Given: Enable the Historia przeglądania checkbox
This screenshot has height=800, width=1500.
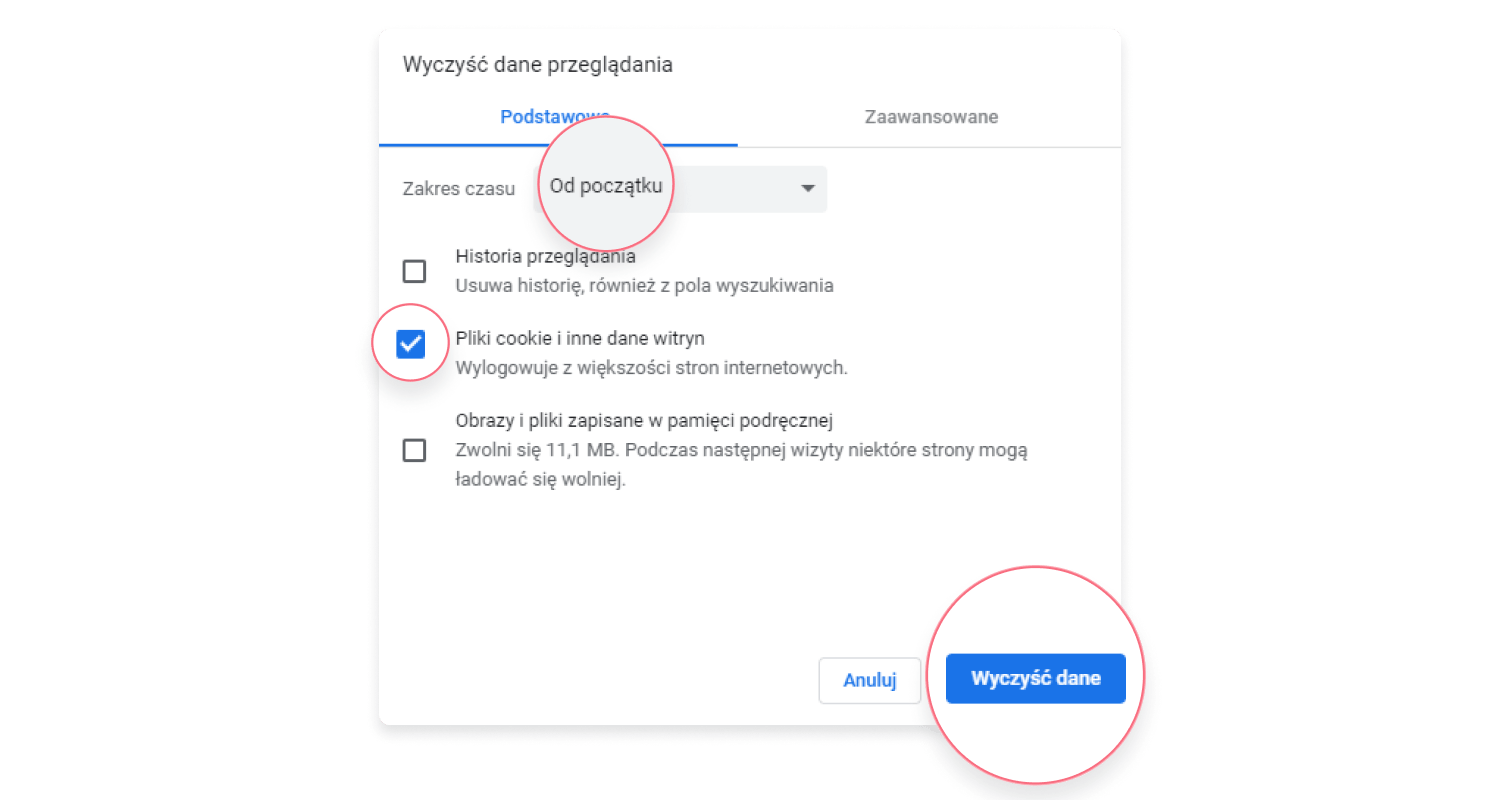Looking at the screenshot, I should (413, 271).
